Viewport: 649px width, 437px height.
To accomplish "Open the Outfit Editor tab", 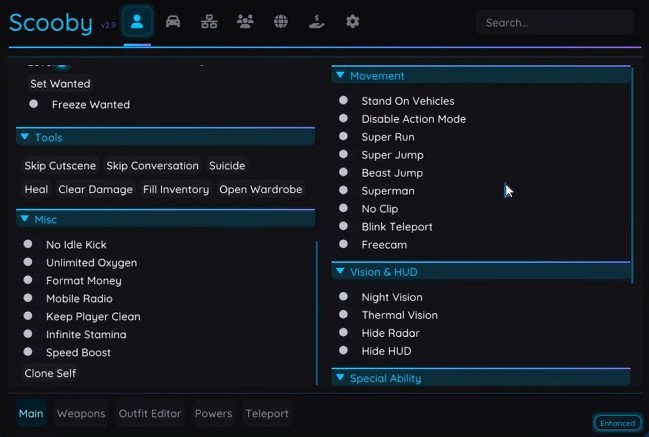I will pyautogui.click(x=150, y=413).
